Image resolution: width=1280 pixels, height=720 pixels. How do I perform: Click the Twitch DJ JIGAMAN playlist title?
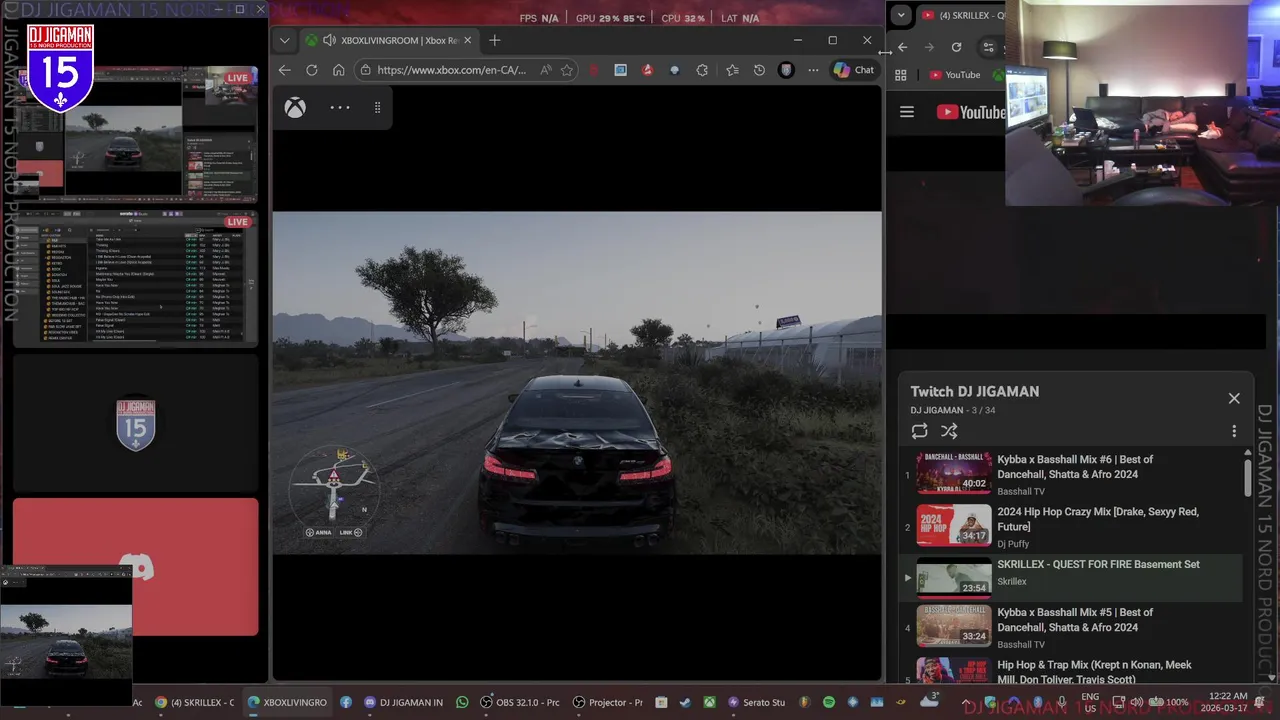click(975, 391)
